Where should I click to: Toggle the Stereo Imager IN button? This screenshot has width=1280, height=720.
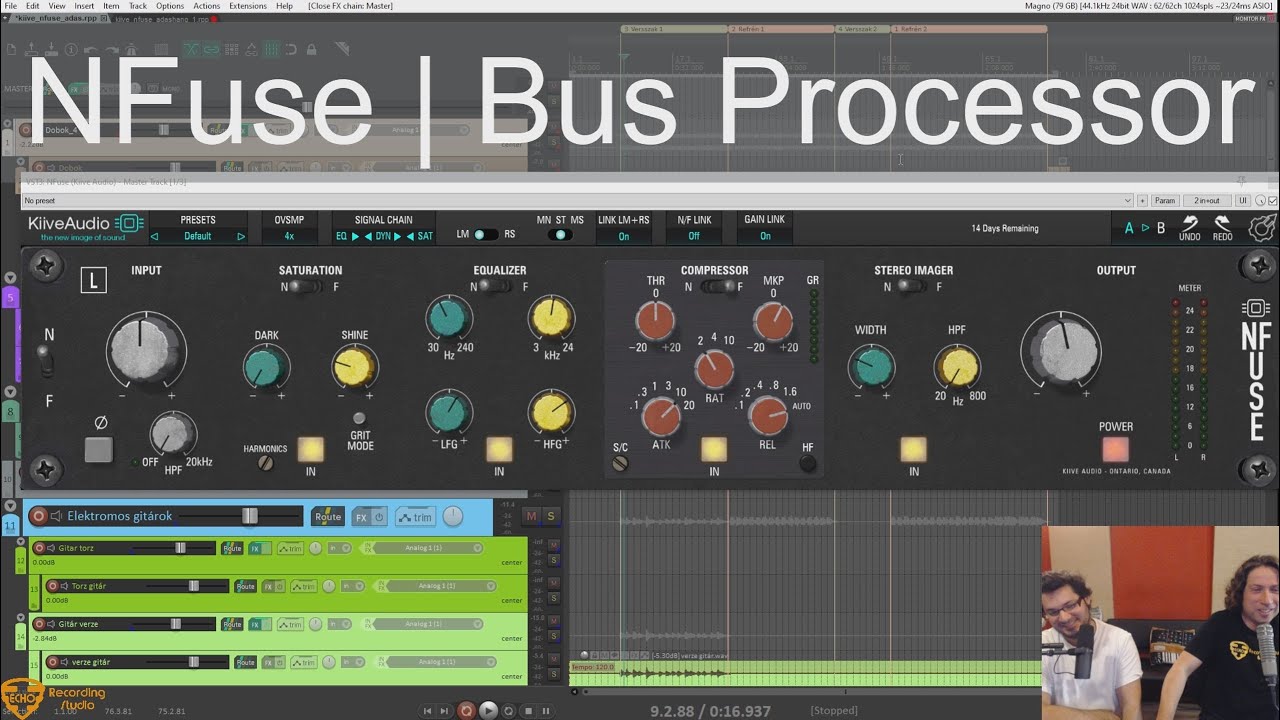[913, 449]
